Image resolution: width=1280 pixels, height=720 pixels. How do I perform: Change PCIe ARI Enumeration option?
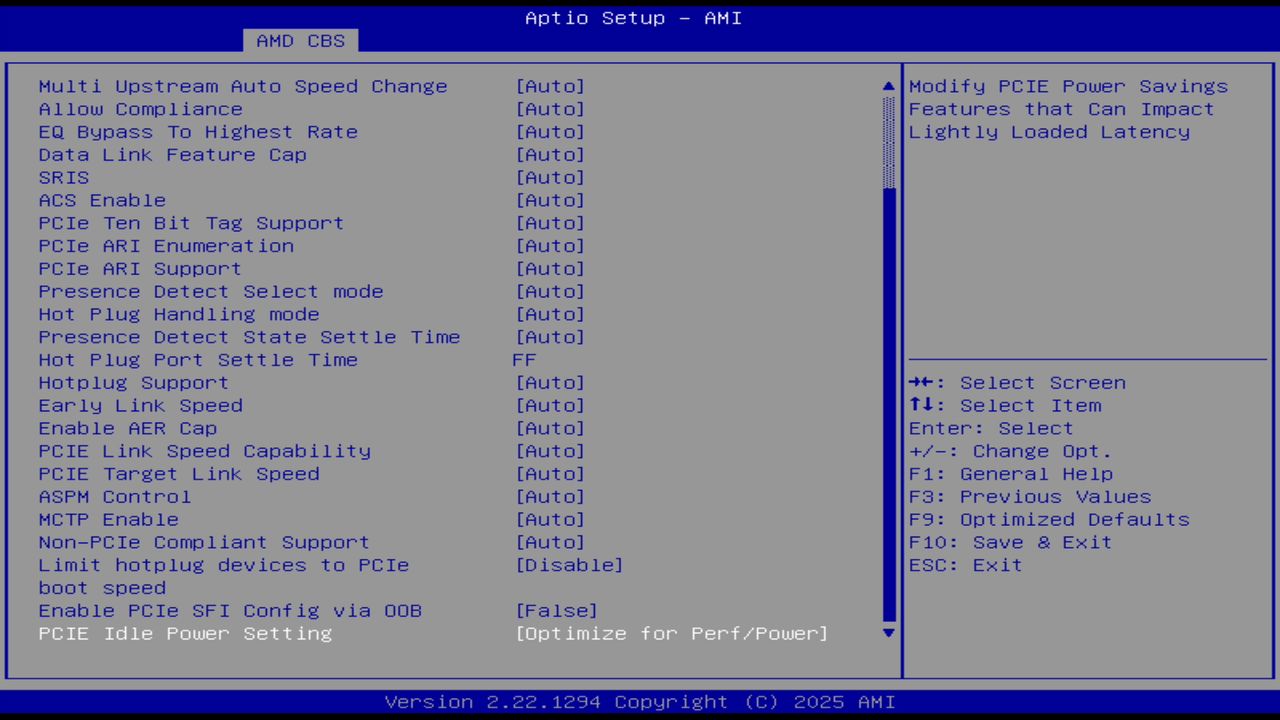(x=550, y=246)
